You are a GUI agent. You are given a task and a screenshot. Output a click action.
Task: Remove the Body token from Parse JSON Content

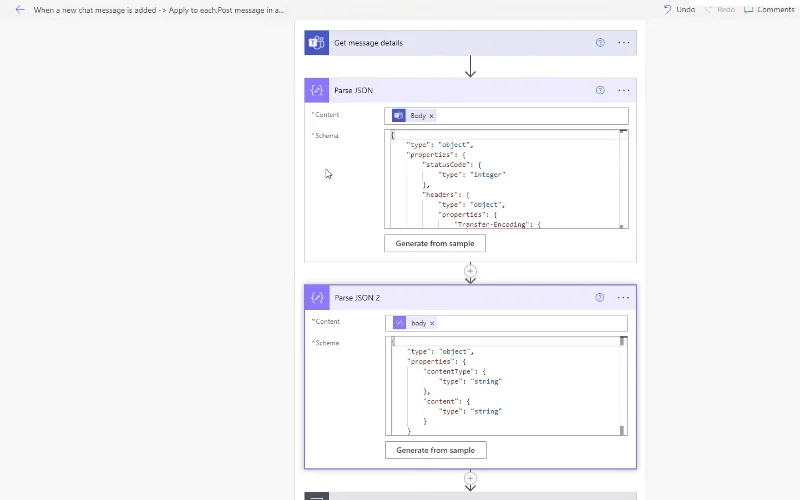432,116
